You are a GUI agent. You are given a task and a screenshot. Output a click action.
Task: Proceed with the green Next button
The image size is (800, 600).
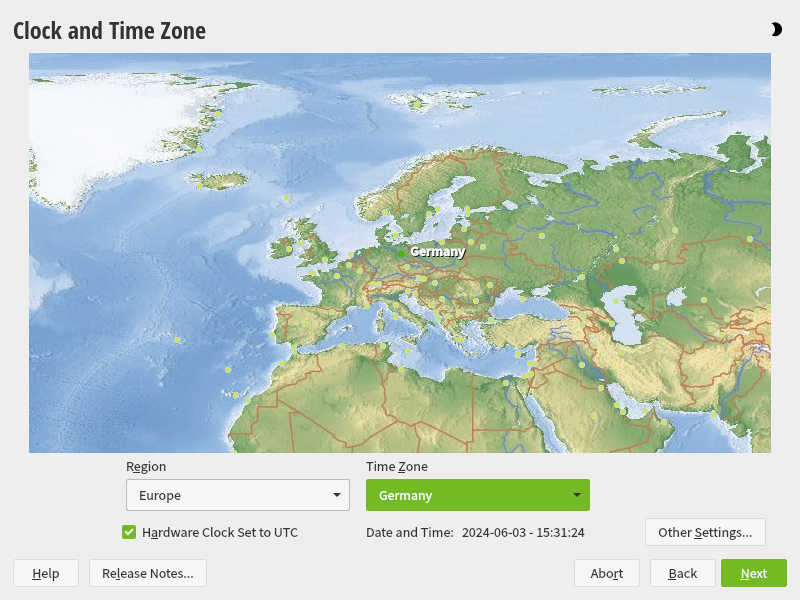click(x=753, y=573)
